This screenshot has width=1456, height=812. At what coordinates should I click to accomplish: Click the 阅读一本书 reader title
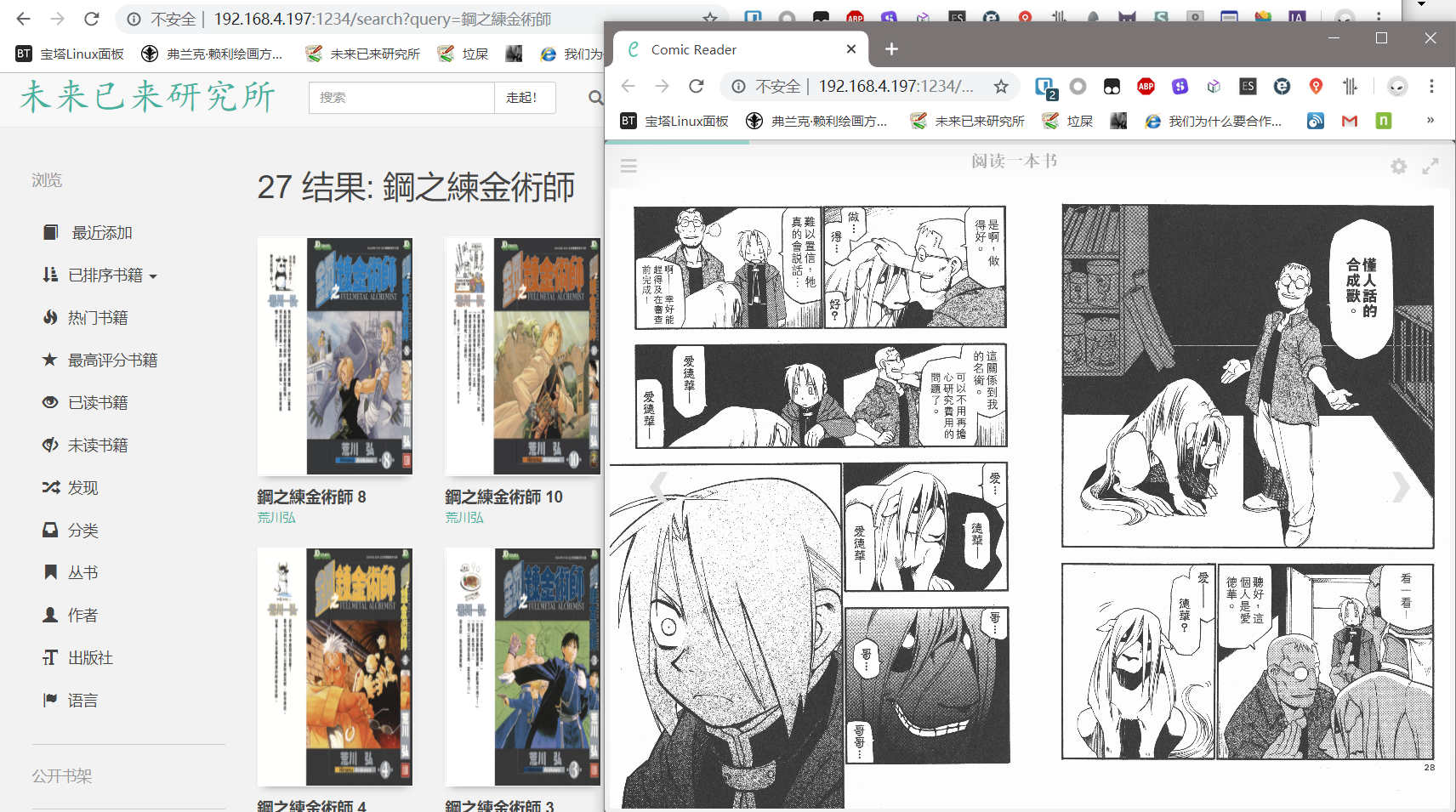(x=1014, y=161)
